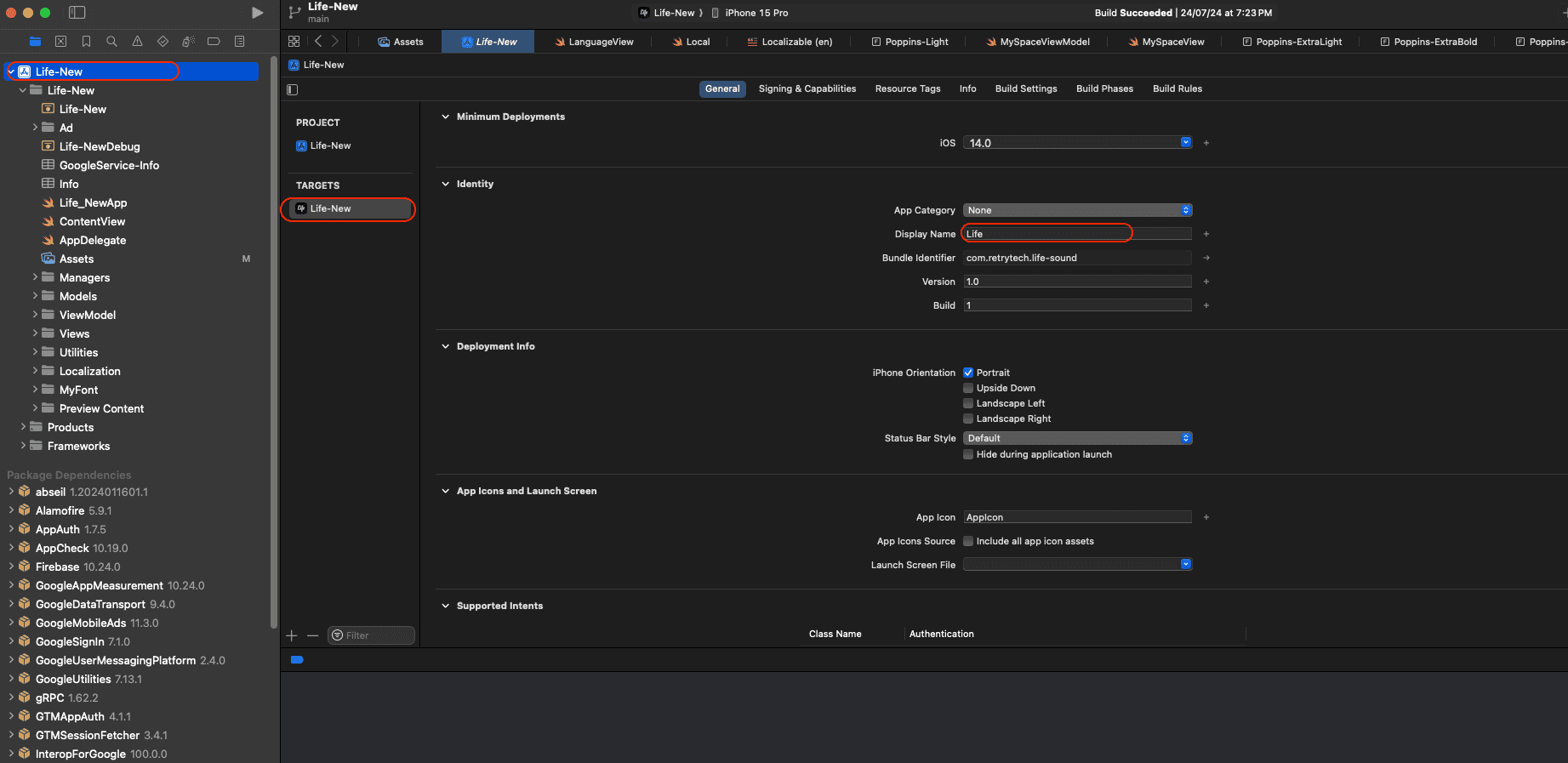This screenshot has width=1568, height=763.
Task: Enable the Landscape Left orientation
Action: (x=968, y=403)
